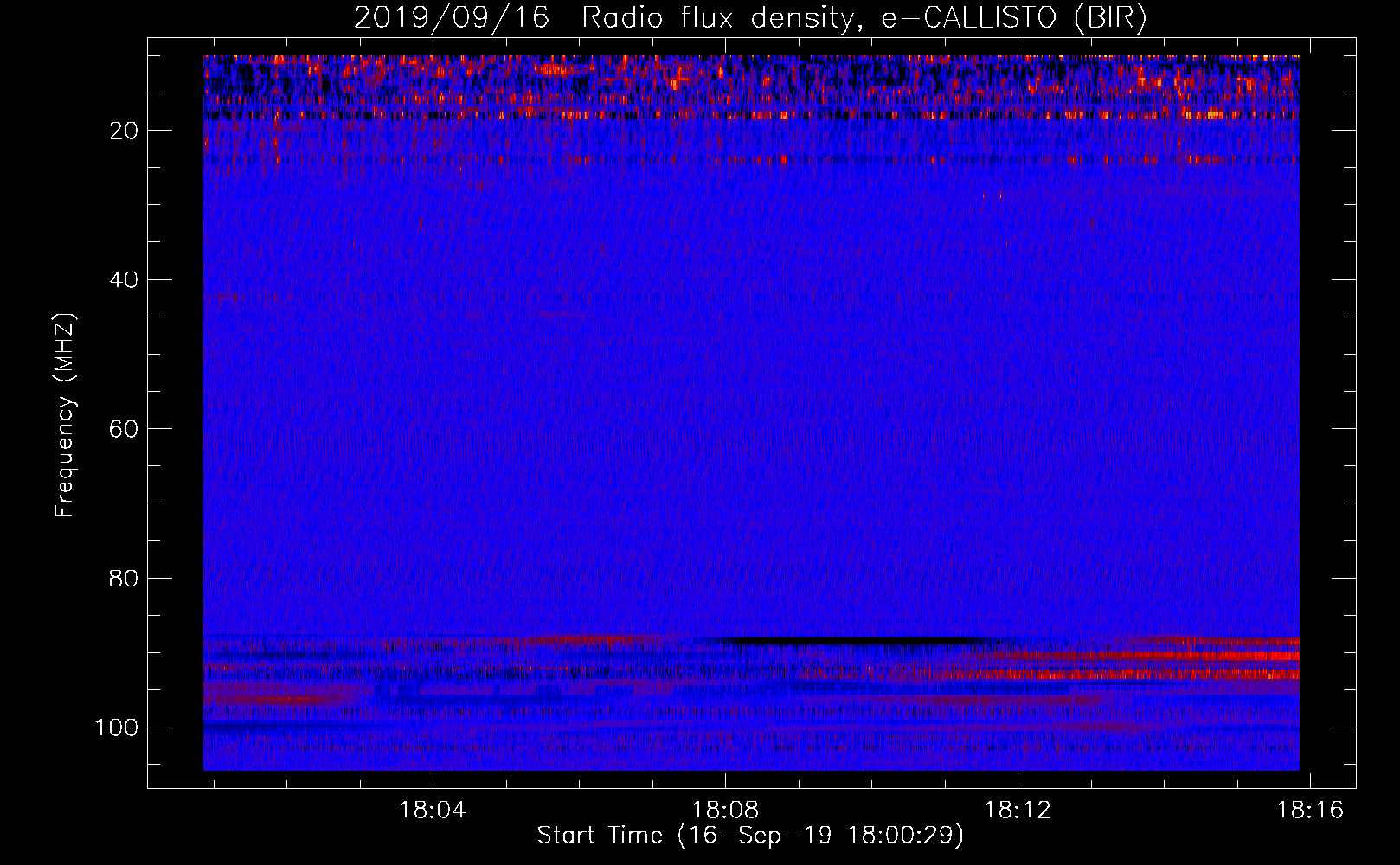The height and width of the screenshot is (865, 1400).
Task: Click the 18:12 time tick label
Action: [x=1018, y=811]
